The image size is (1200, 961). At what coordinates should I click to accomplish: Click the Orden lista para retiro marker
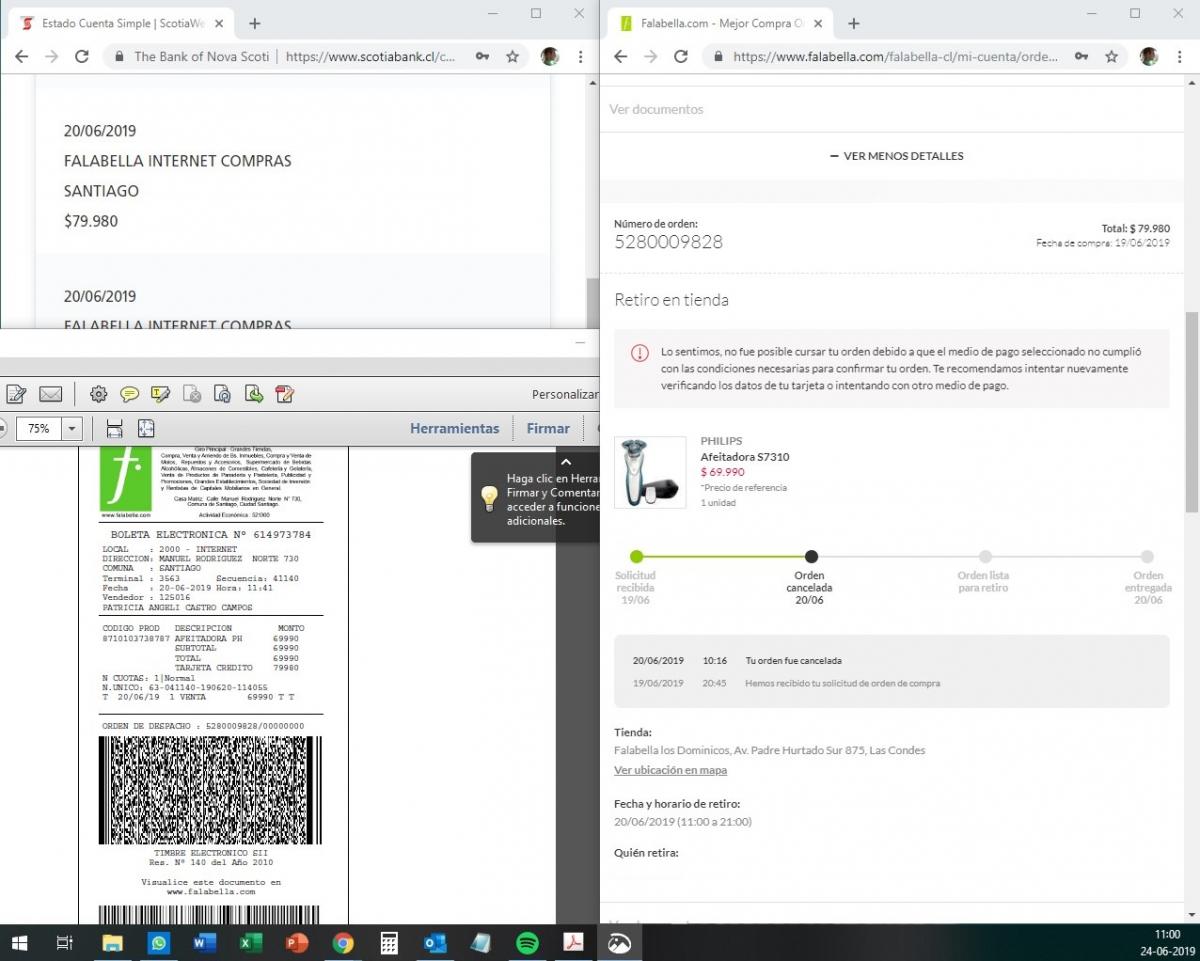click(x=985, y=557)
